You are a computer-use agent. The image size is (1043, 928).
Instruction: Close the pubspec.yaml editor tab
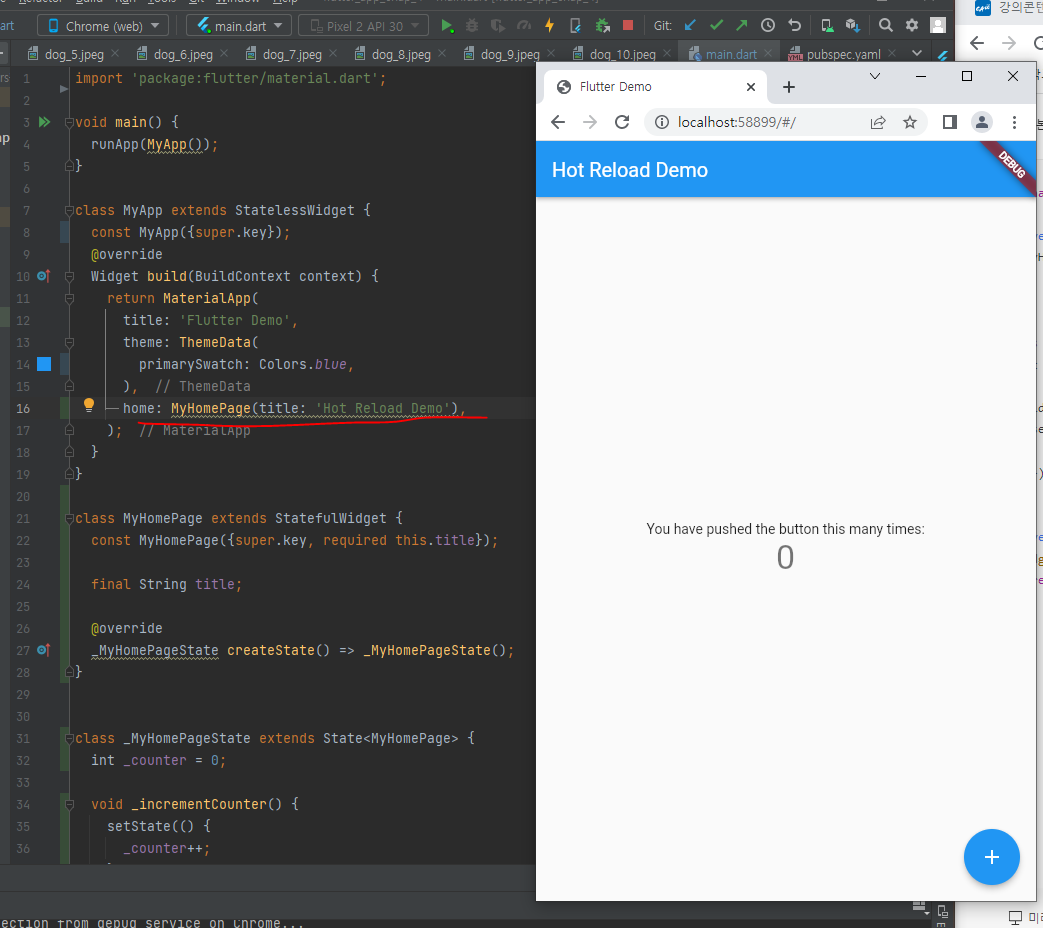point(892,53)
